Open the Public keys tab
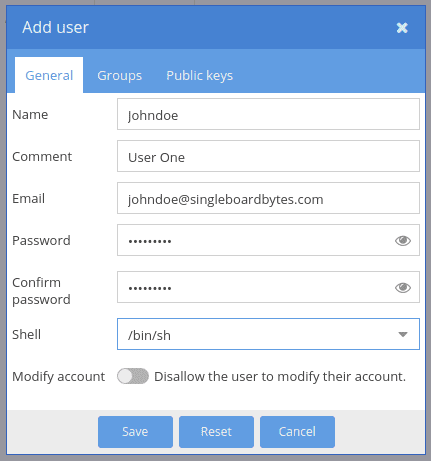 199,75
